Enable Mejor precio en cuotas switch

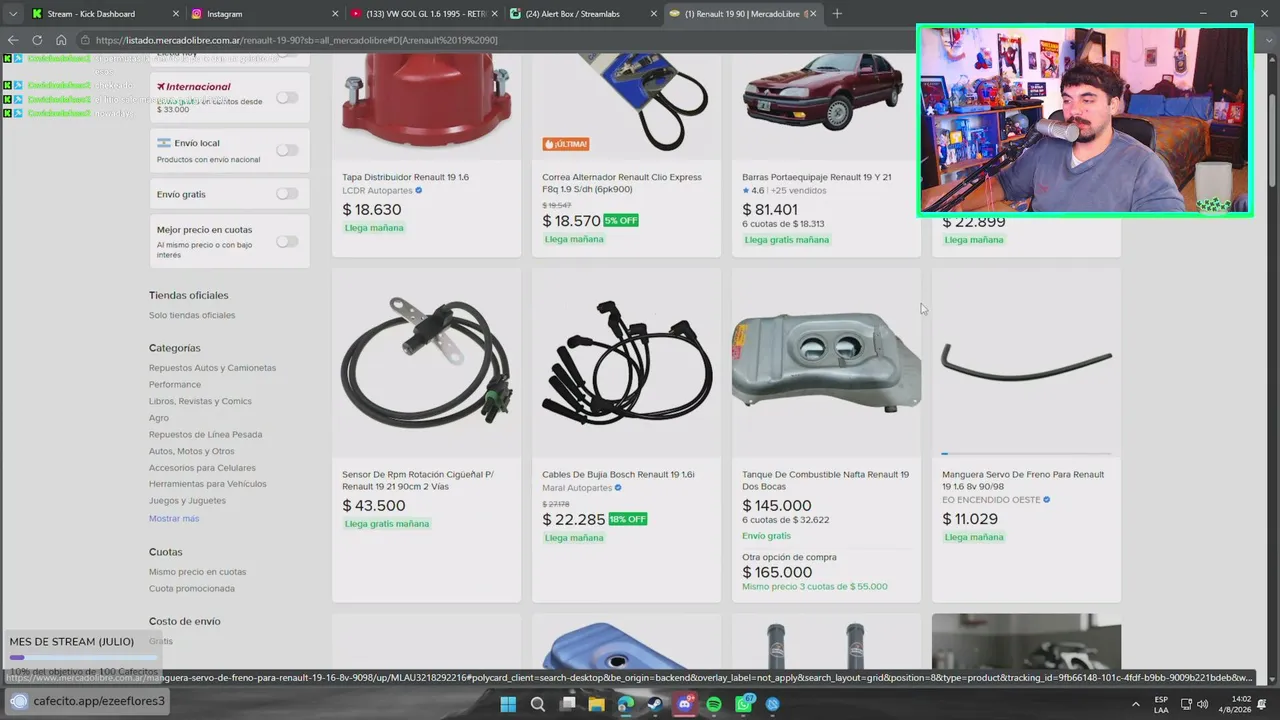[287, 241]
